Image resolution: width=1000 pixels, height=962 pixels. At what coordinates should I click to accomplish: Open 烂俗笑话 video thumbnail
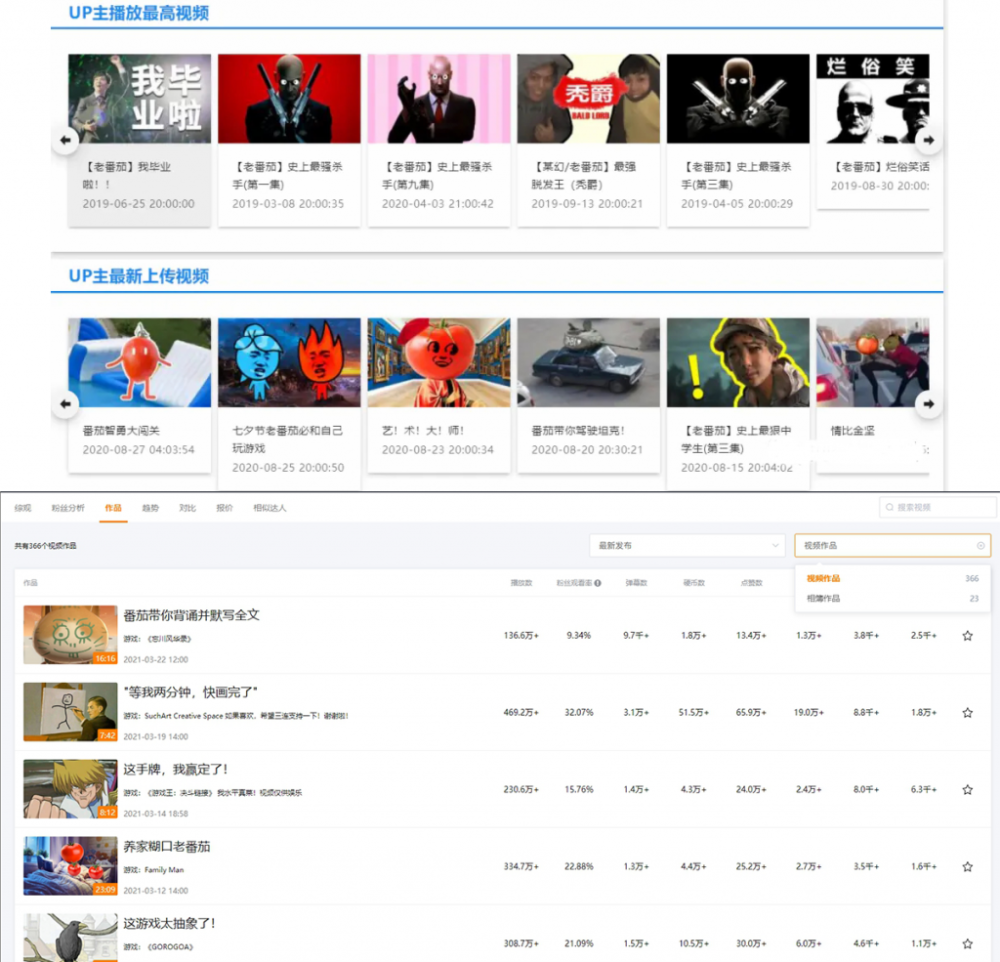872,98
